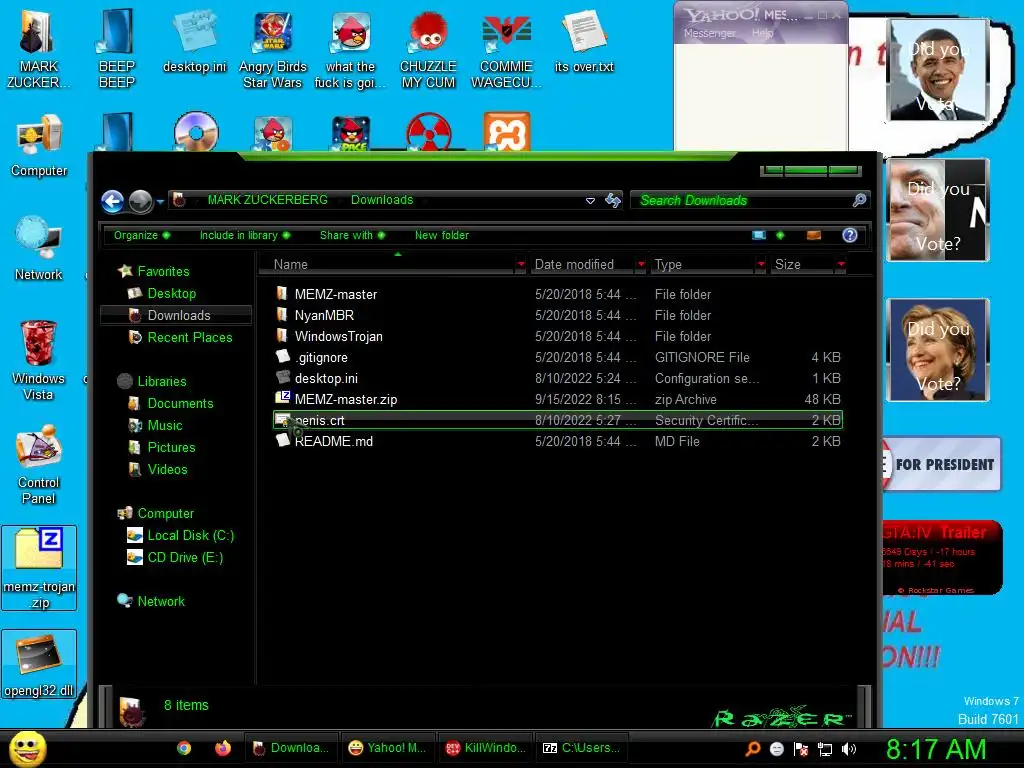The width and height of the screenshot is (1024, 768).
Task: Click MARK ZUCKERBERG in the address breadcrumb
Action: [x=268, y=200]
